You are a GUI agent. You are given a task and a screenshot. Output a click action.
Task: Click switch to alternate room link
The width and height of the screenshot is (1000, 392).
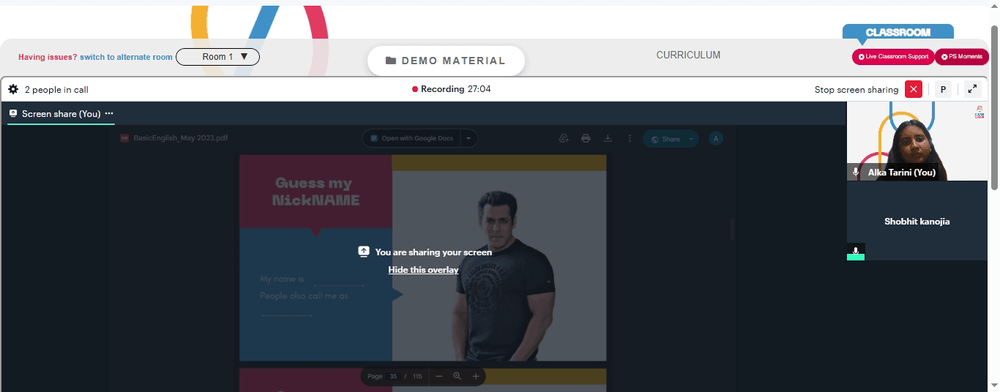pos(126,57)
